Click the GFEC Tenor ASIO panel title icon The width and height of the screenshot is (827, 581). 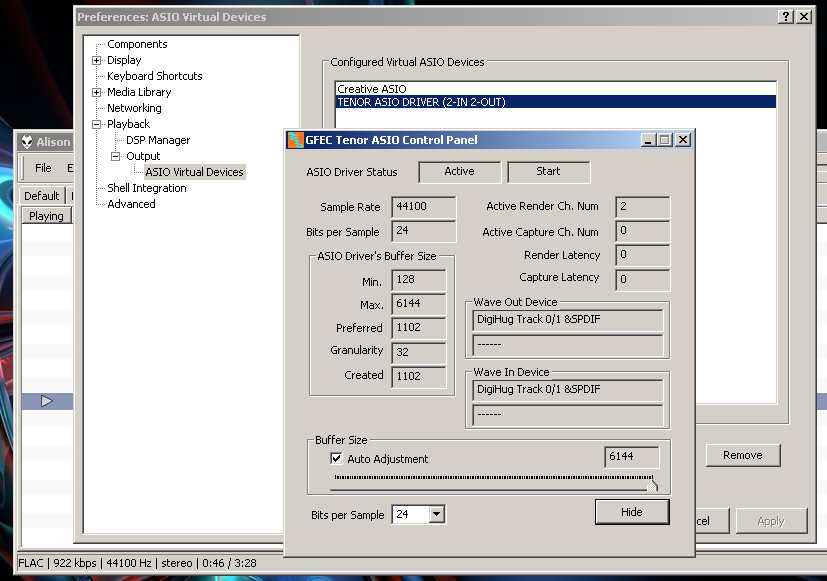(x=295, y=140)
